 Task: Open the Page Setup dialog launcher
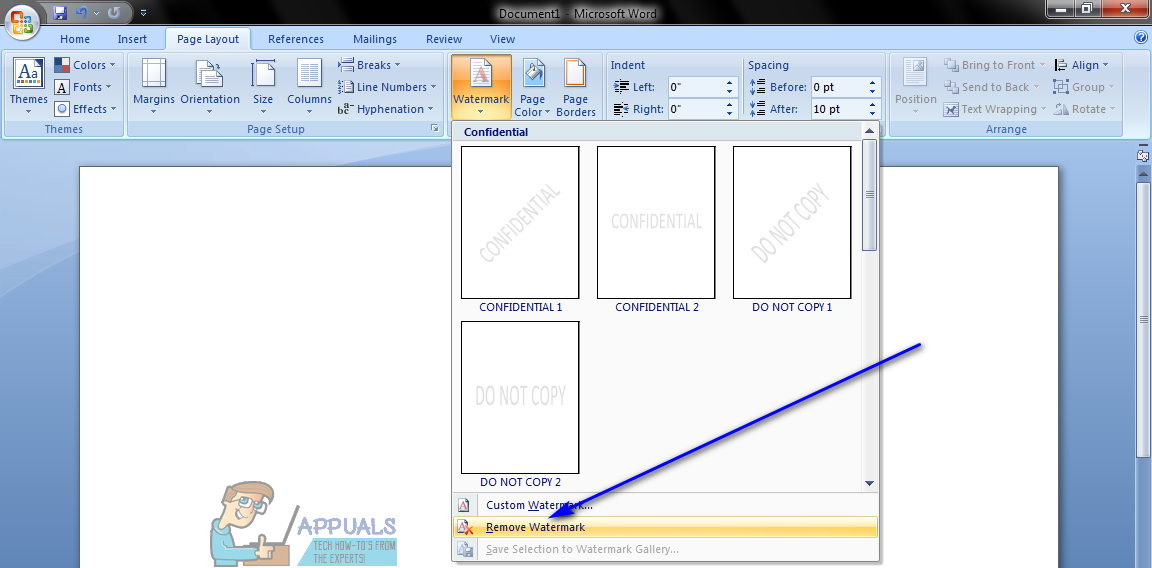click(434, 129)
